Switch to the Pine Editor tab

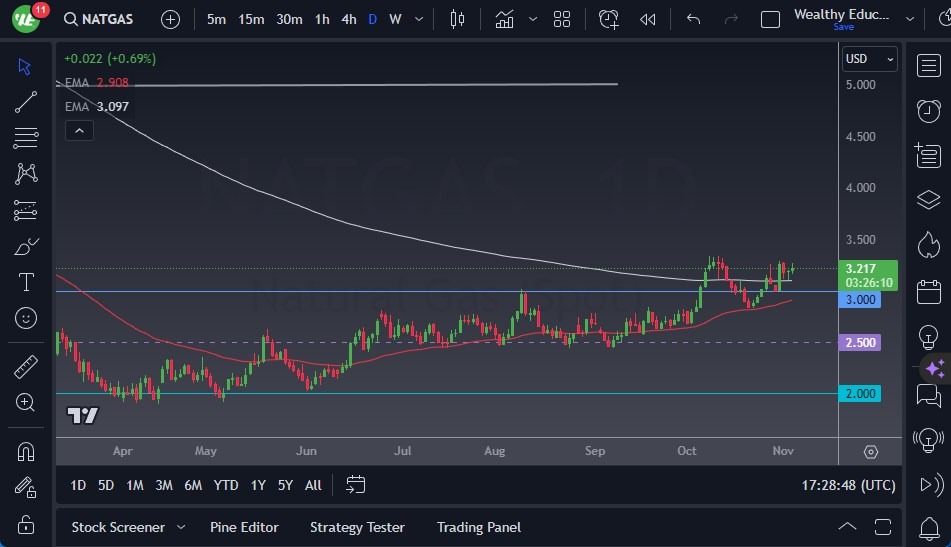[244, 527]
